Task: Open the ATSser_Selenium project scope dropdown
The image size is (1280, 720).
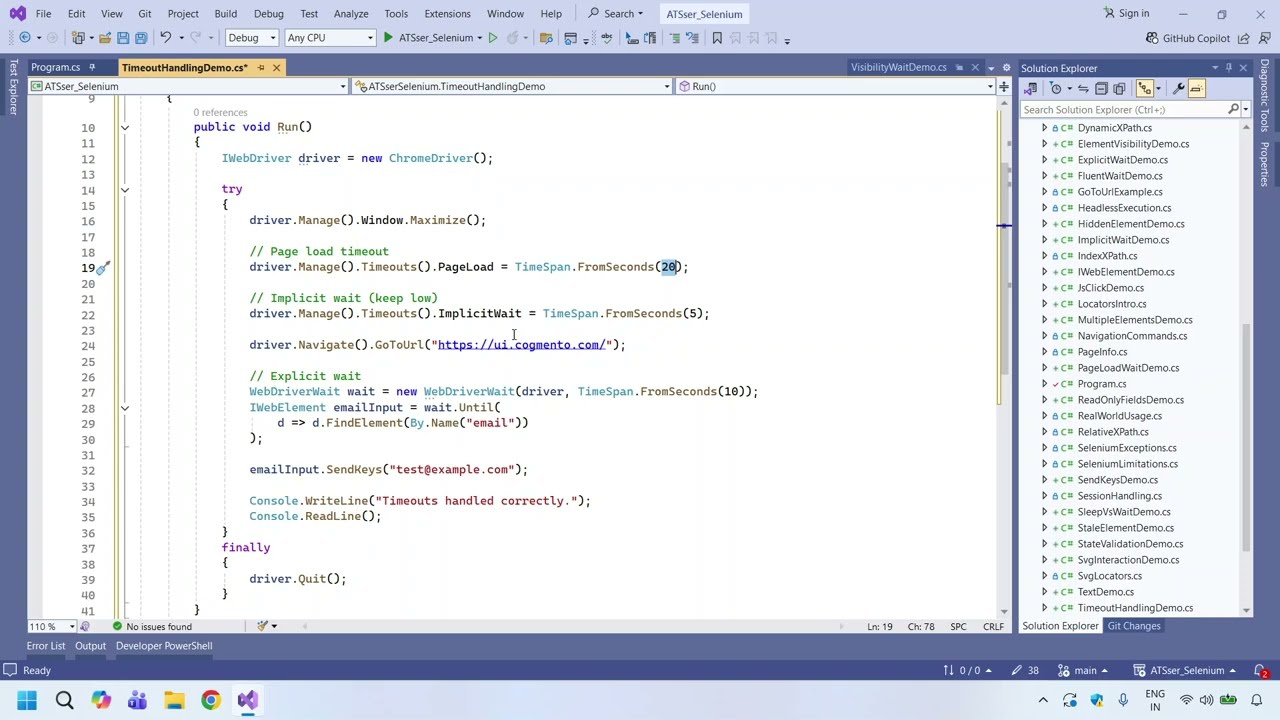Action: pyautogui.click(x=188, y=86)
